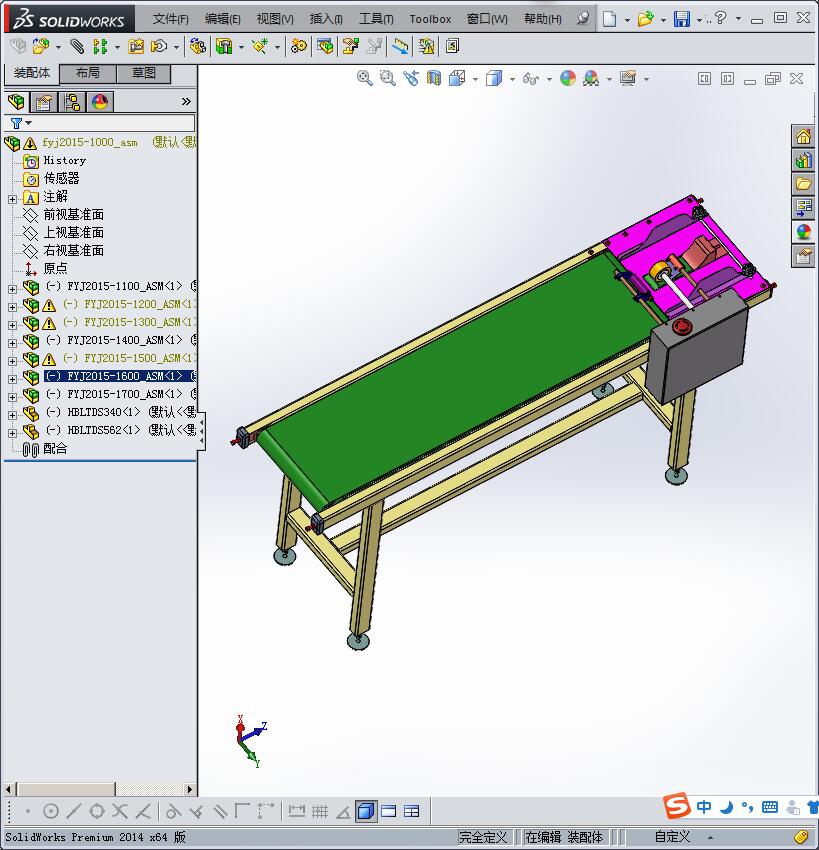Viewport: 819px width, 850px height.
Task: Click the New Motion Study gears icon
Action: point(298,47)
